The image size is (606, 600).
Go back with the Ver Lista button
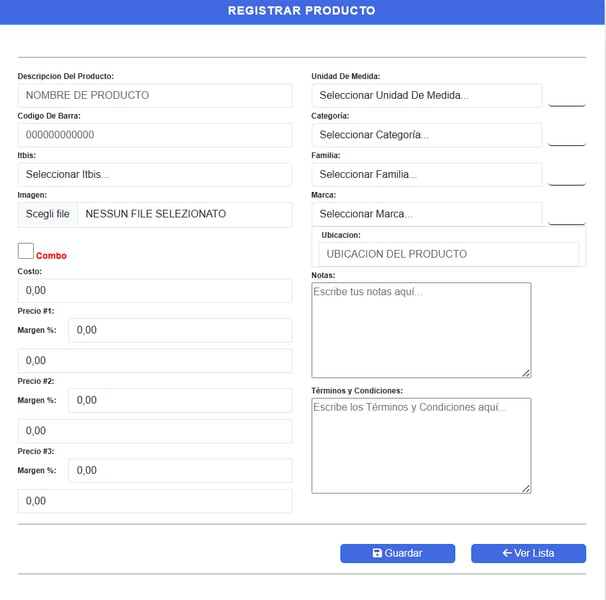click(528, 553)
